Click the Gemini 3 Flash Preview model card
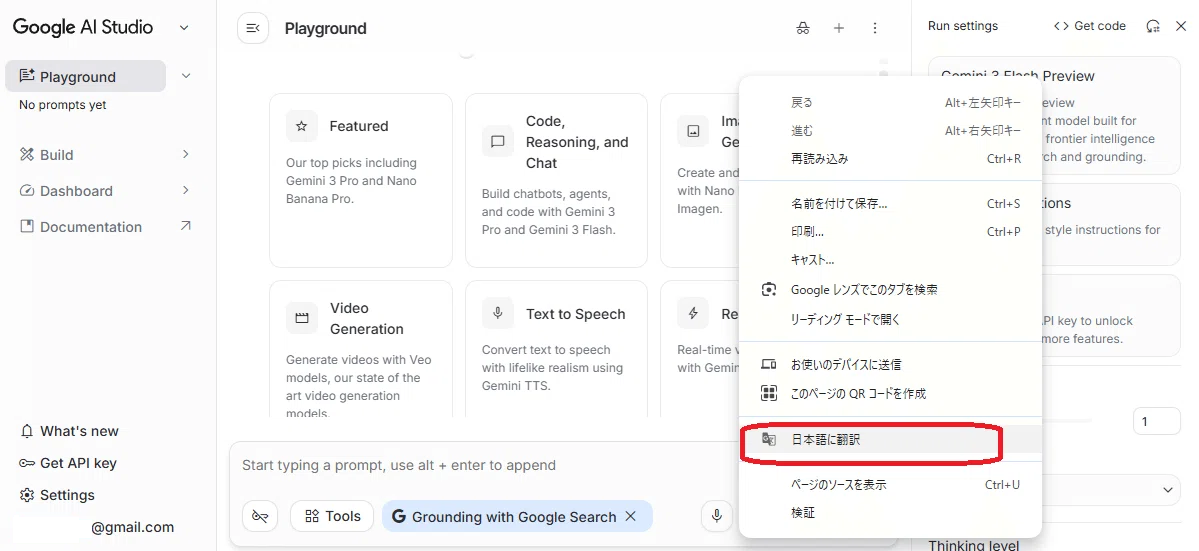The width and height of the screenshot is (1199, 551). [1054, 115]
